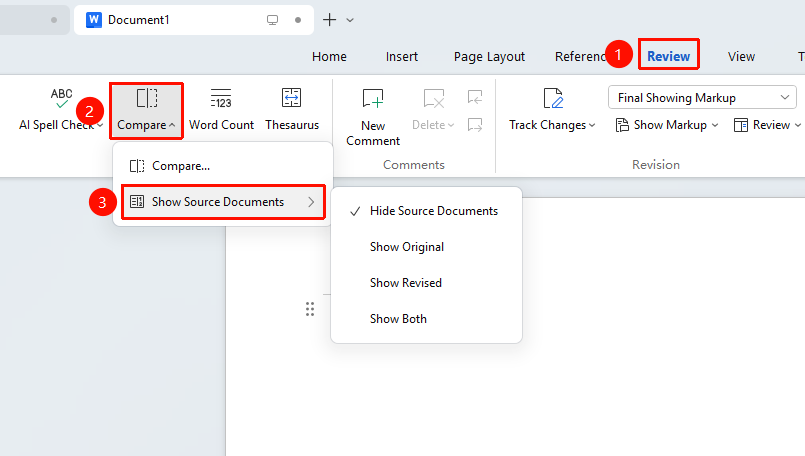Screen dimensions: 805x456
Task: Expand the Review pane dropdown arrow
Action: point(797,125)
